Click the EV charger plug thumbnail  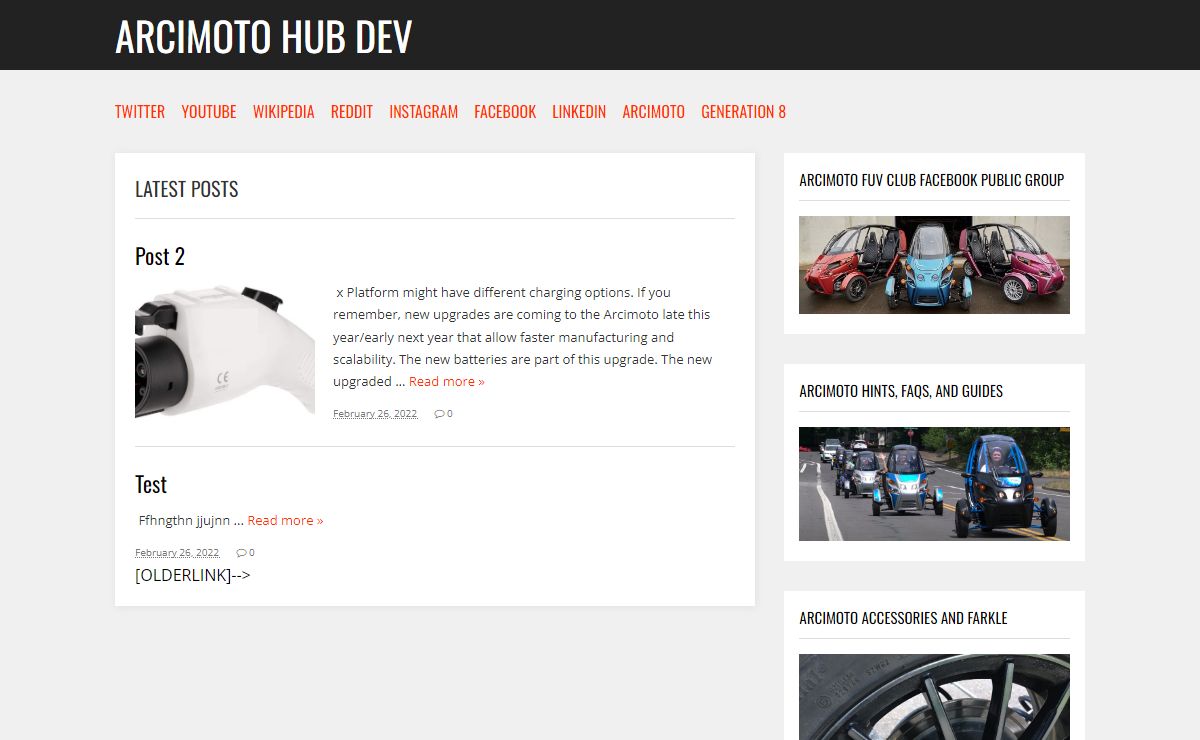point(225,352)
